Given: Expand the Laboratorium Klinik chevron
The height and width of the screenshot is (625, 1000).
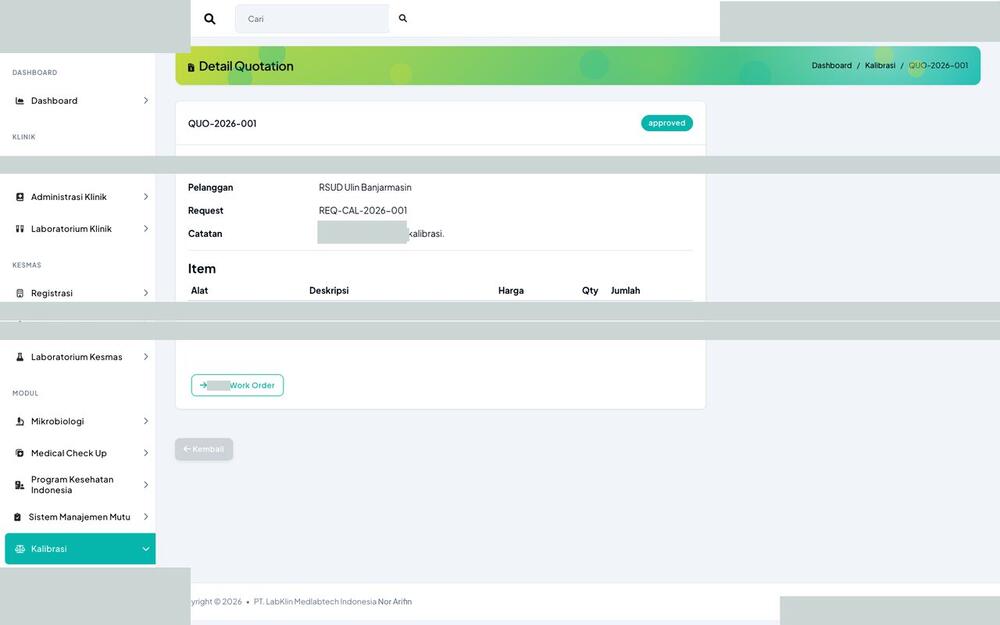Looking at the screenshot, I should (145, 229).
